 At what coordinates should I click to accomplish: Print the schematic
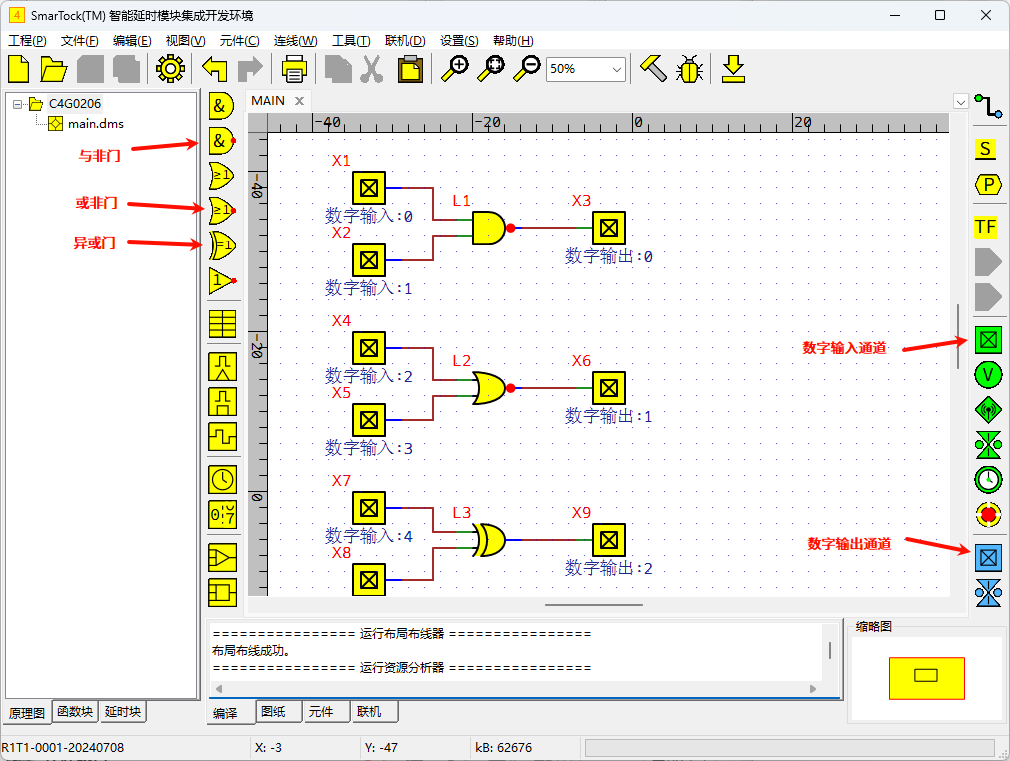point(294,68)
